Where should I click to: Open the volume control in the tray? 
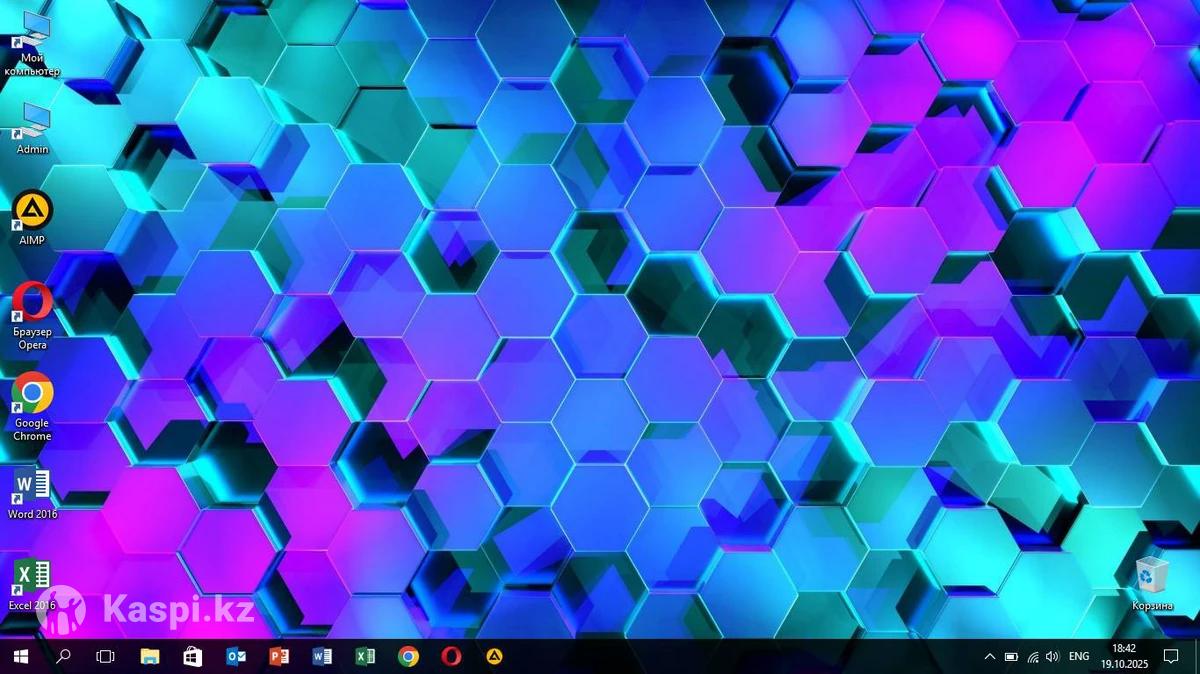(1052, 657)
